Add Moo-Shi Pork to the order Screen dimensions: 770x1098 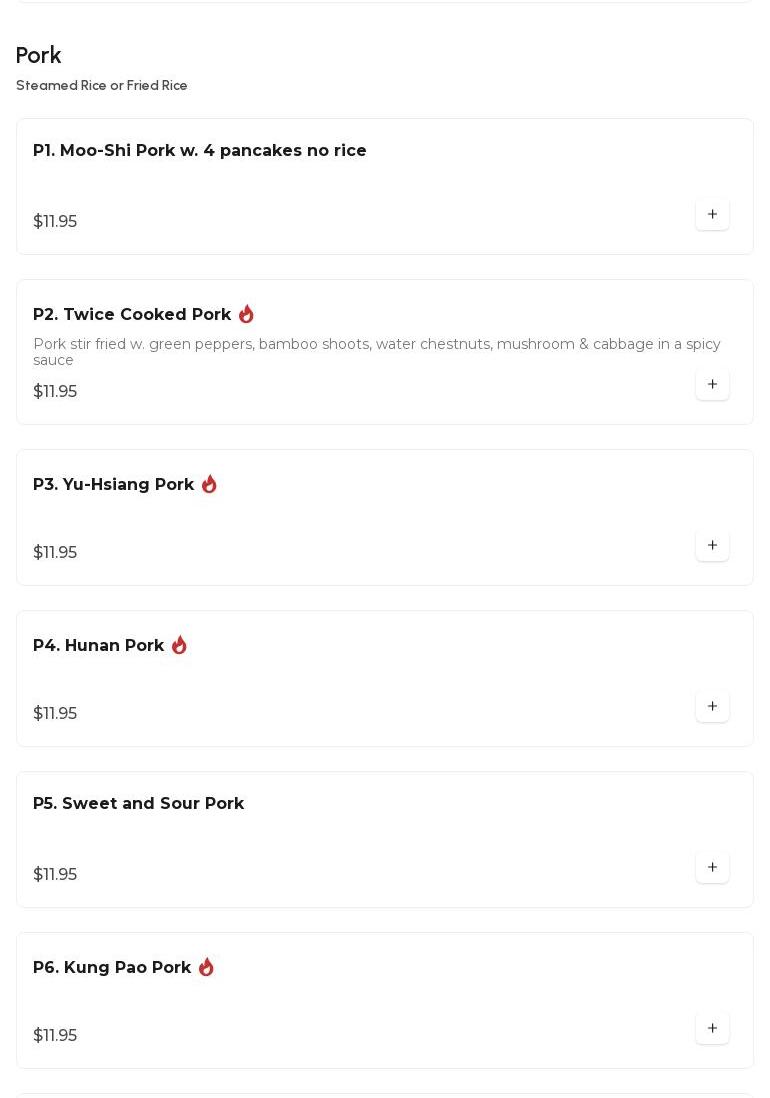pyautogui.click(x=712, y=214)
